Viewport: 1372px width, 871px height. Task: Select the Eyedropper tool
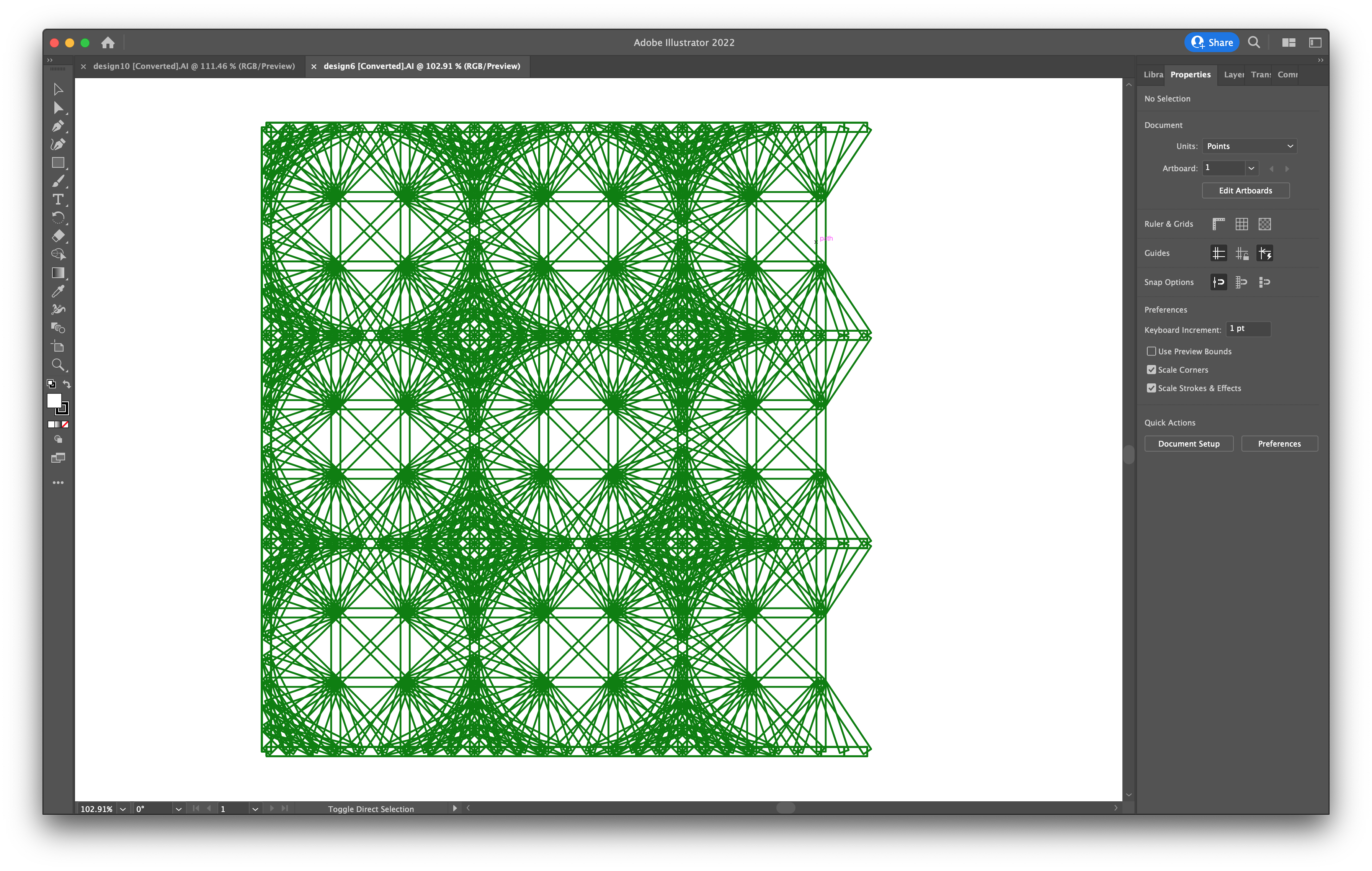58,291
